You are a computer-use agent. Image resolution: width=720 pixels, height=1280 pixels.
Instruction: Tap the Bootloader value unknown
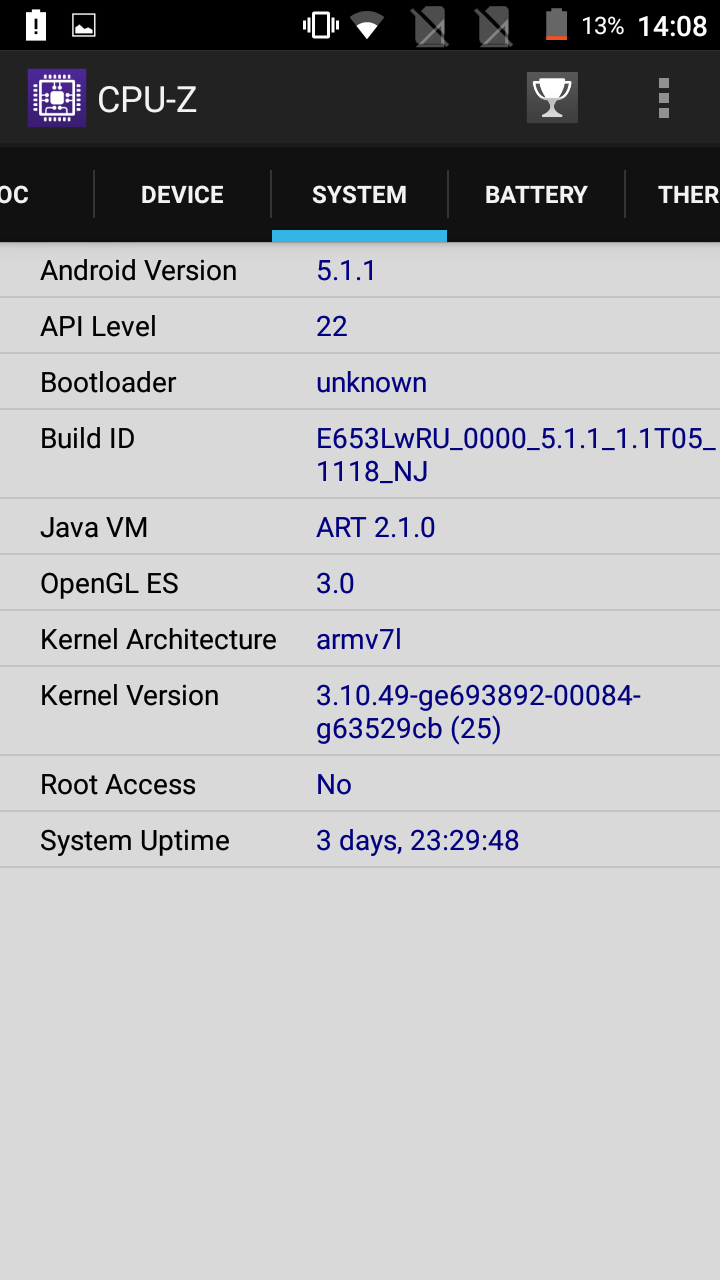click(x=371, y=382)
